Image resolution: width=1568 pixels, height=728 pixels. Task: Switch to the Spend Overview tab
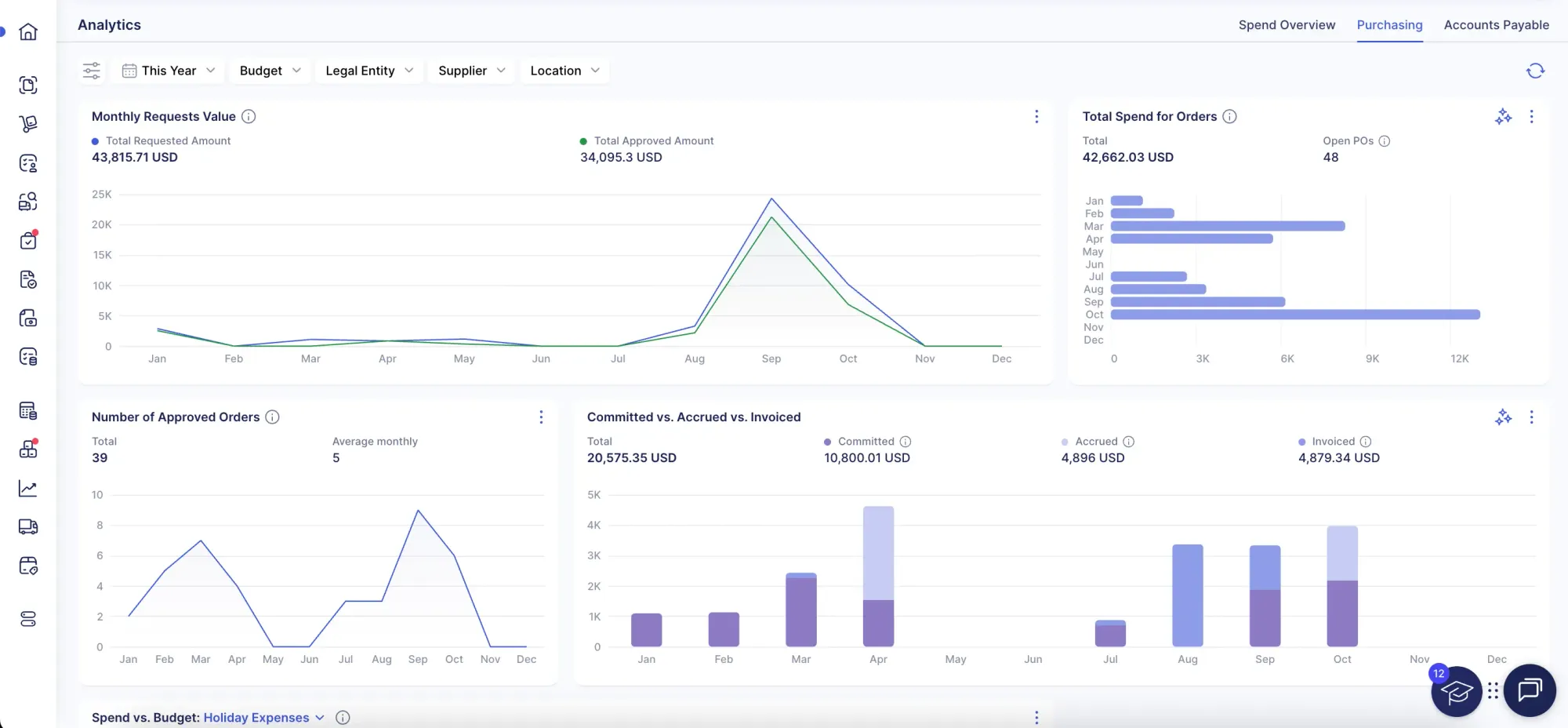(x=1287, y=25)
